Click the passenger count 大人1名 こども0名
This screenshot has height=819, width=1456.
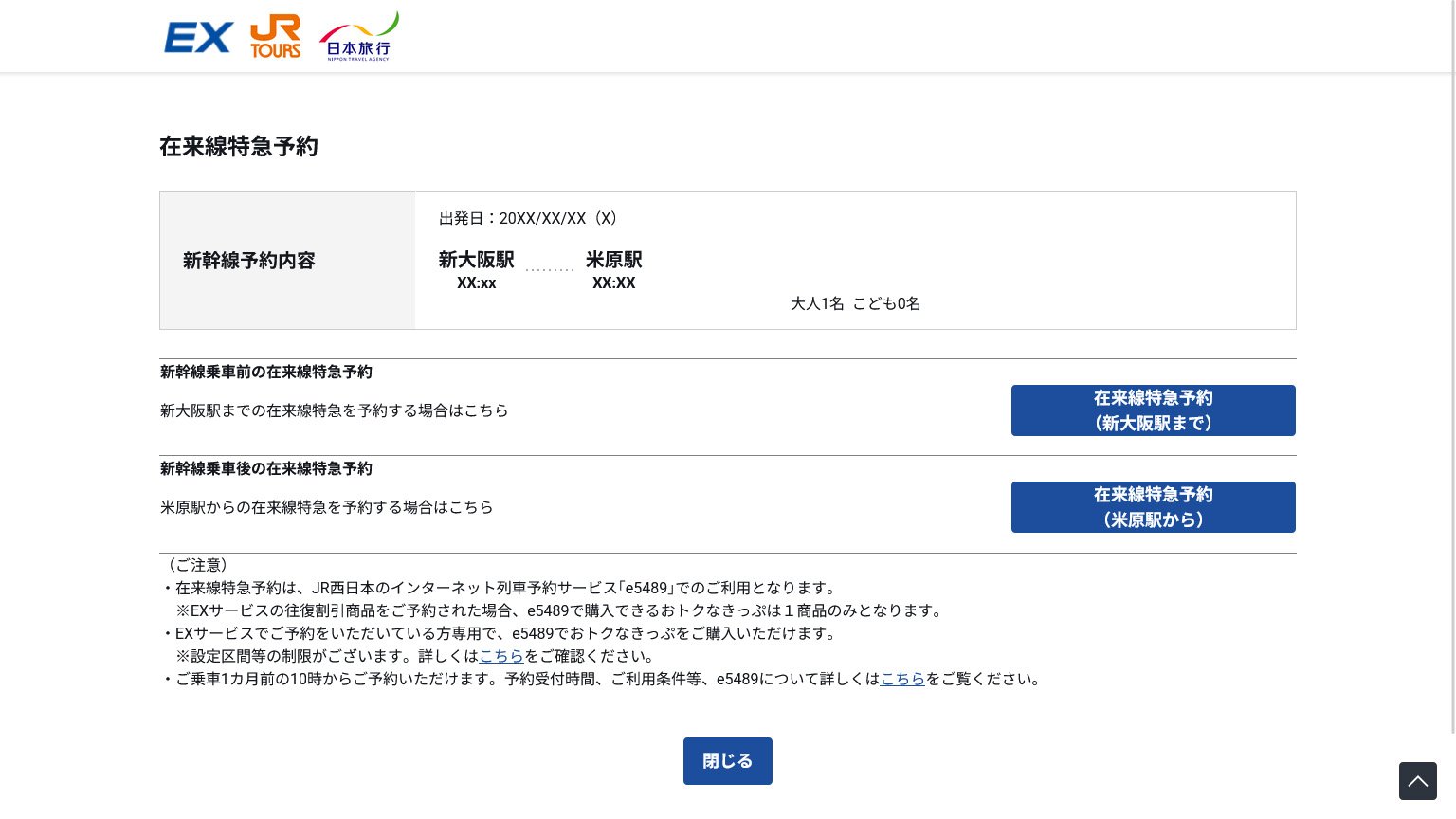click(x=856, y=303)
